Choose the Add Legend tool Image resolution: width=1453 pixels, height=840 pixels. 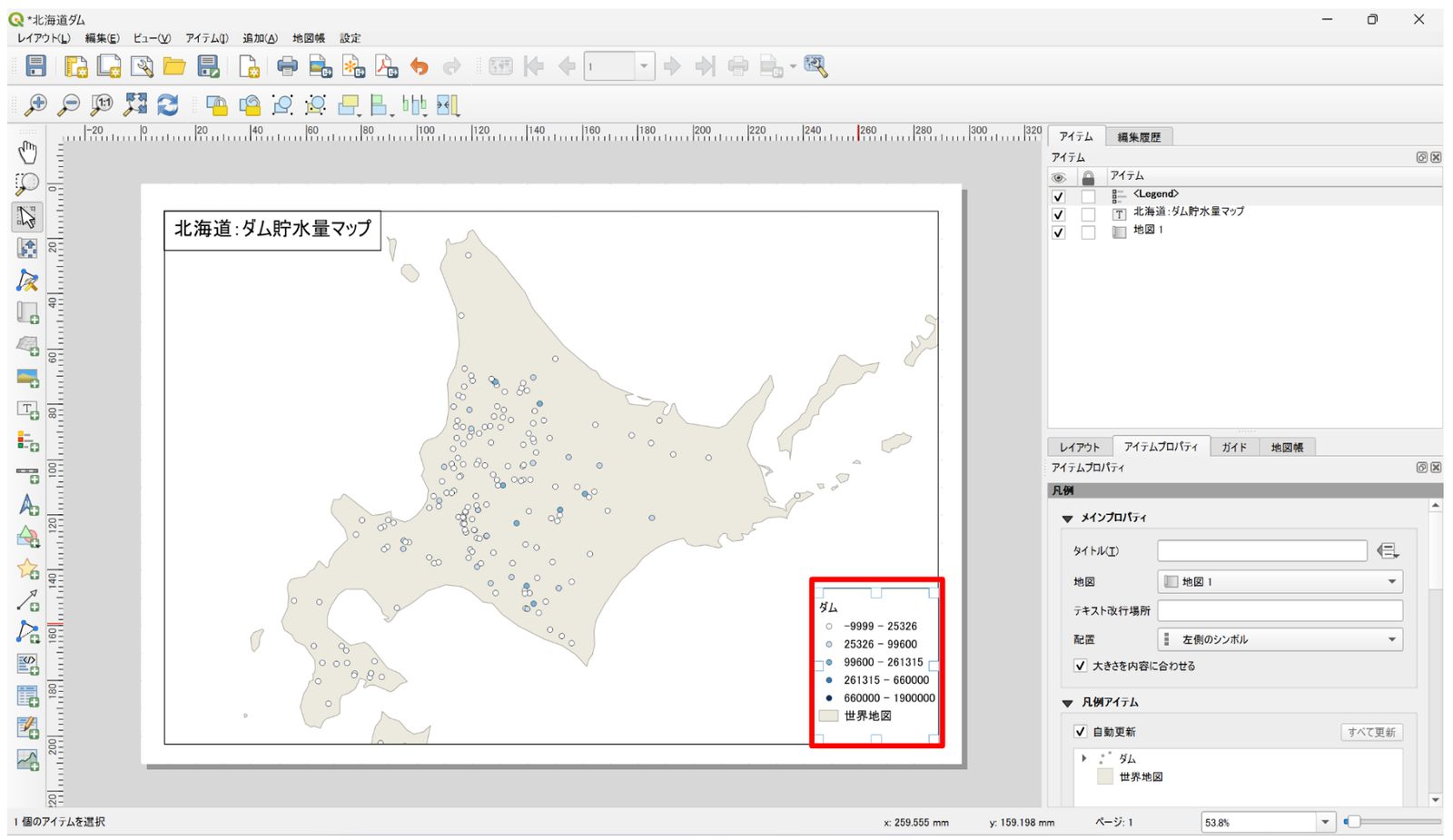coord(27,442)
